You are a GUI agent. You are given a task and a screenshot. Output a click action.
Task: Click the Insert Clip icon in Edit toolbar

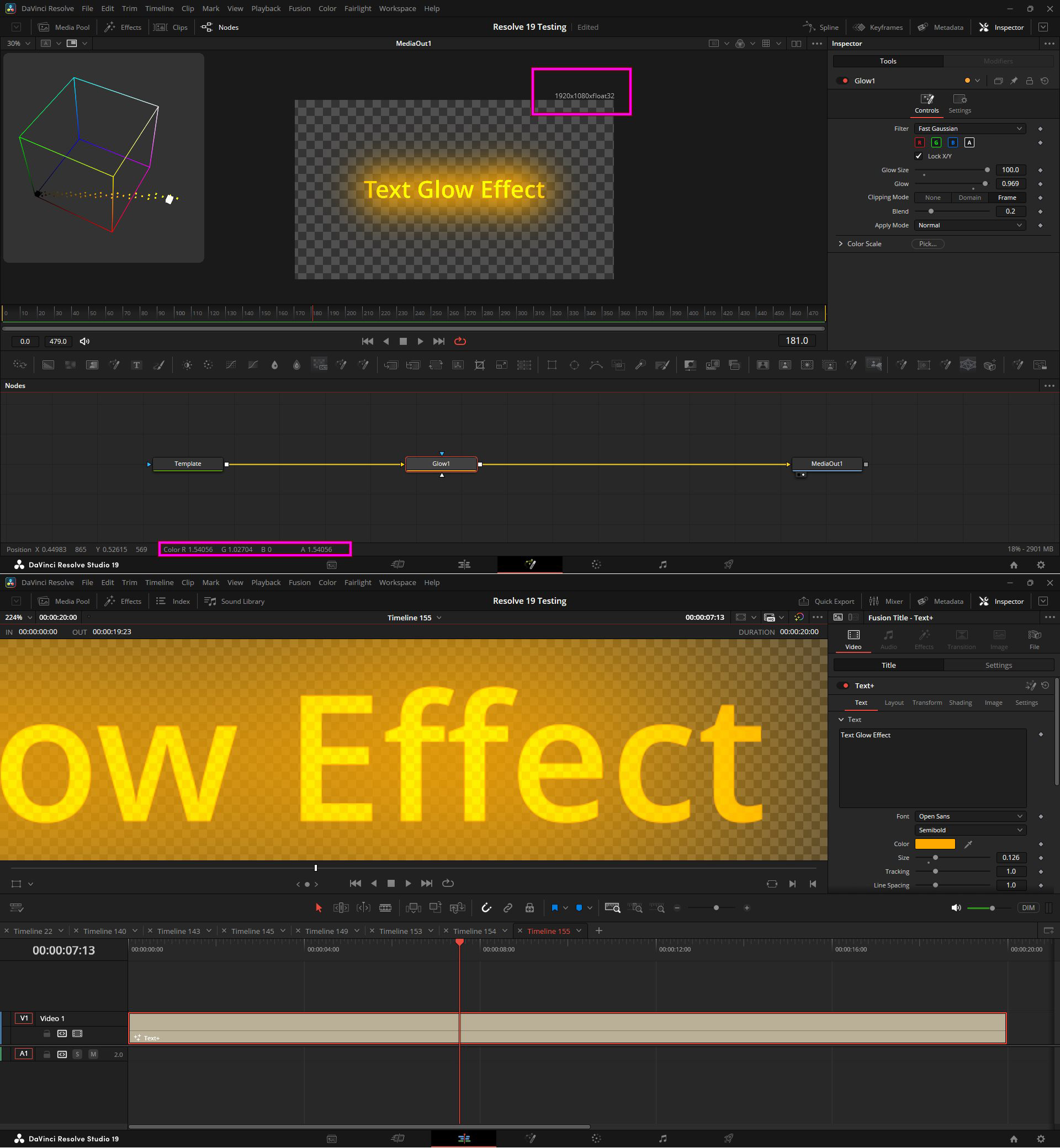[x=413, y=908]
